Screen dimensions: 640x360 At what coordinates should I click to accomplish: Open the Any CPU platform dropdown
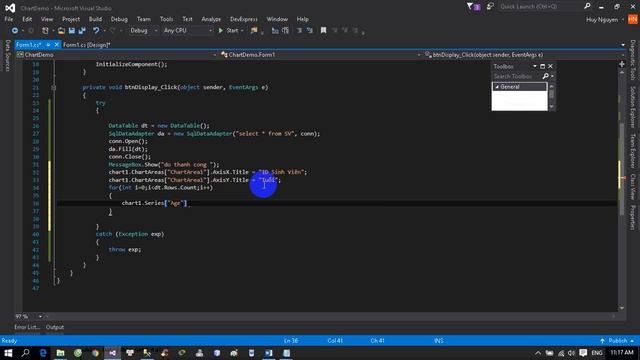[187, 31]
